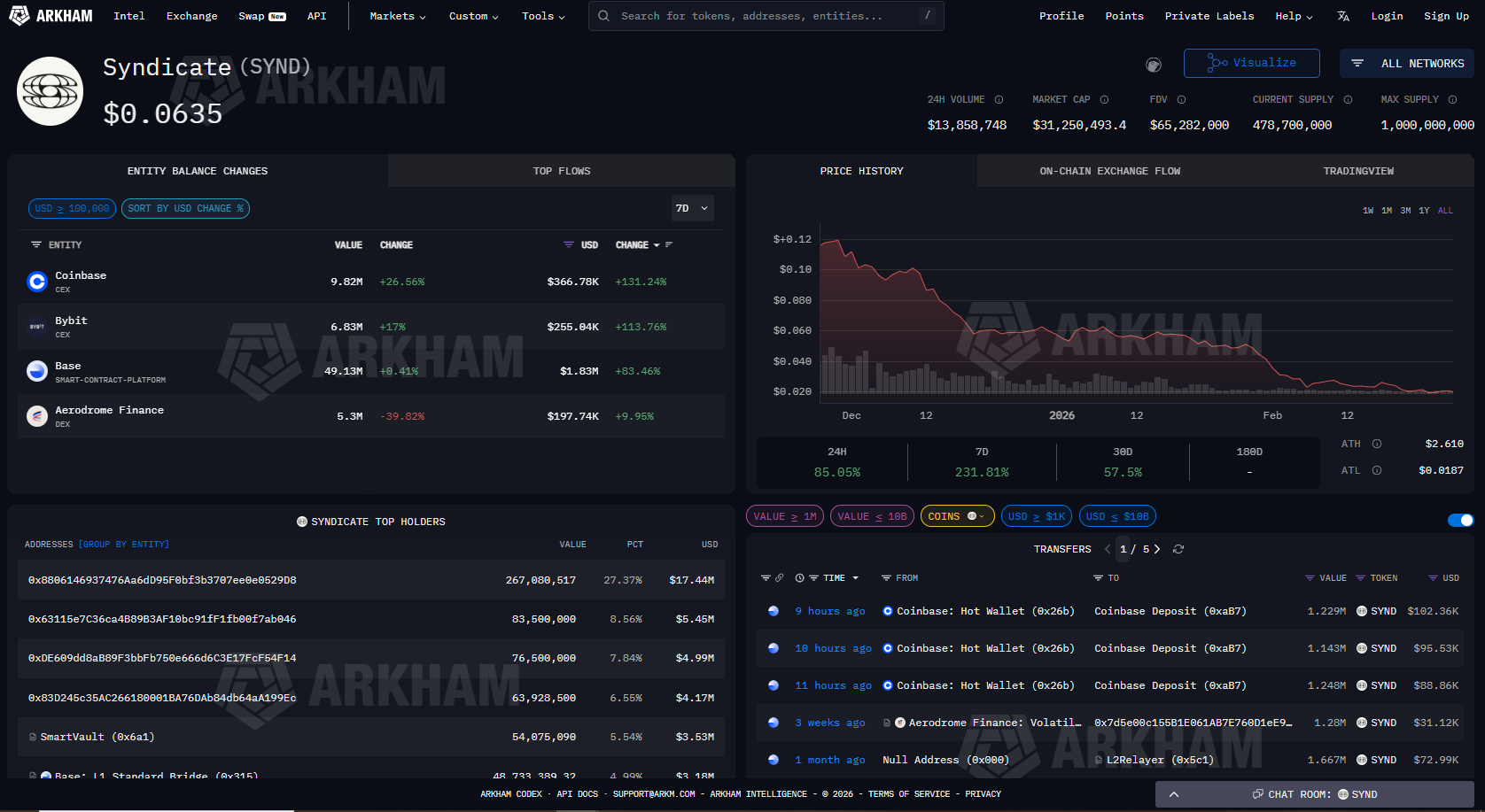The width and height of the screenshot is (1485, 812).
Task: Click the Sign Up link
Action: (x=1445, y=15)
